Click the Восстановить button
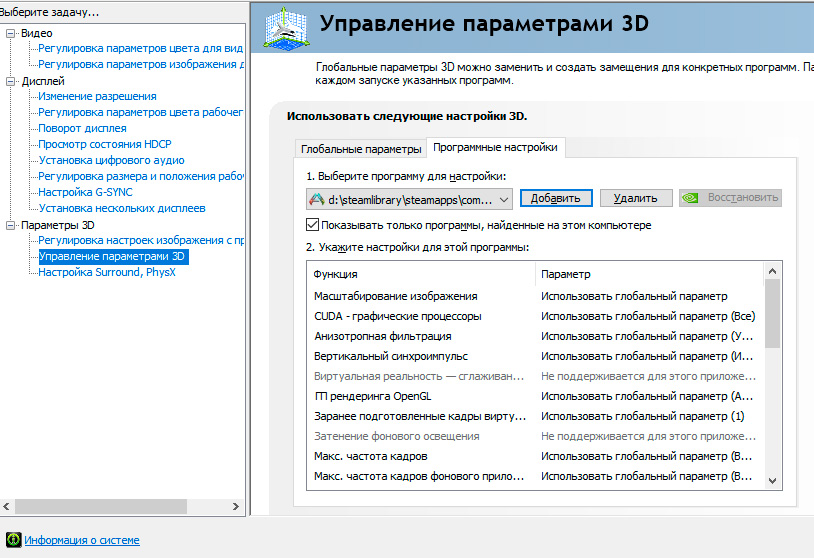814x558 pixels. click(x=730, y=198)
